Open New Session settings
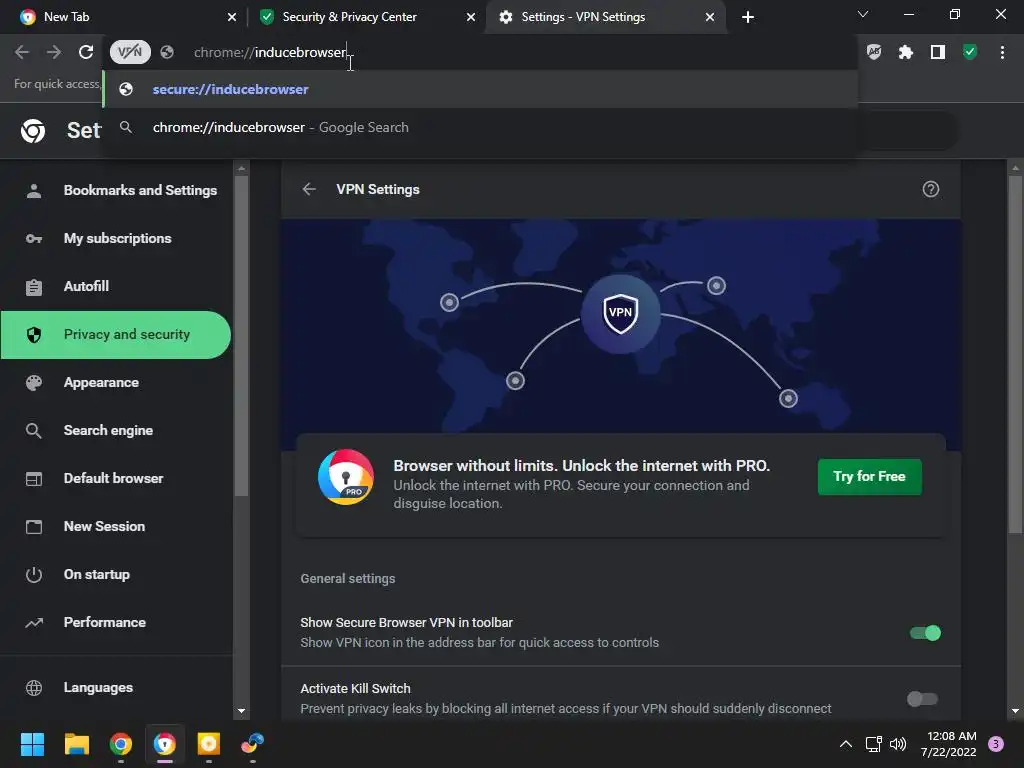Screen dimensions: 1024x768 tap(116, 526)
